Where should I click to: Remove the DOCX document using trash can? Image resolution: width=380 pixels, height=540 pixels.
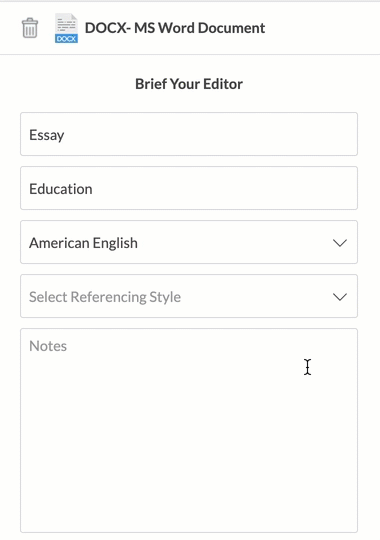click(x=30, y=28)
